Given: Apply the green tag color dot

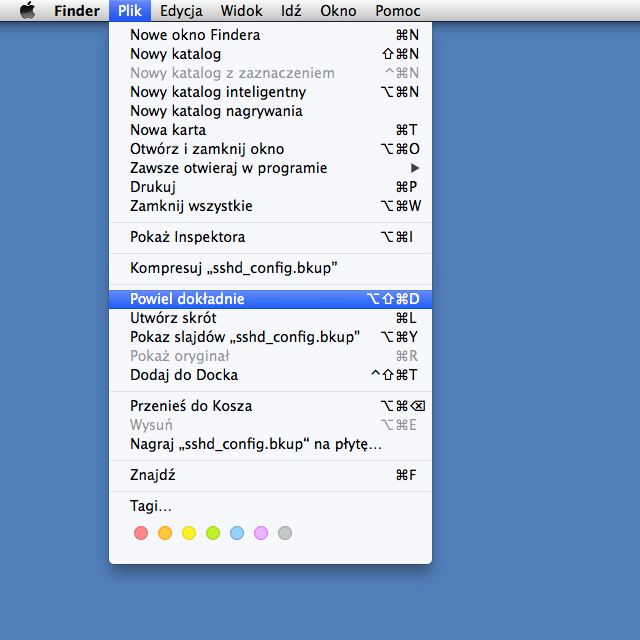Looking at the screenshot, I should (213, 533).
